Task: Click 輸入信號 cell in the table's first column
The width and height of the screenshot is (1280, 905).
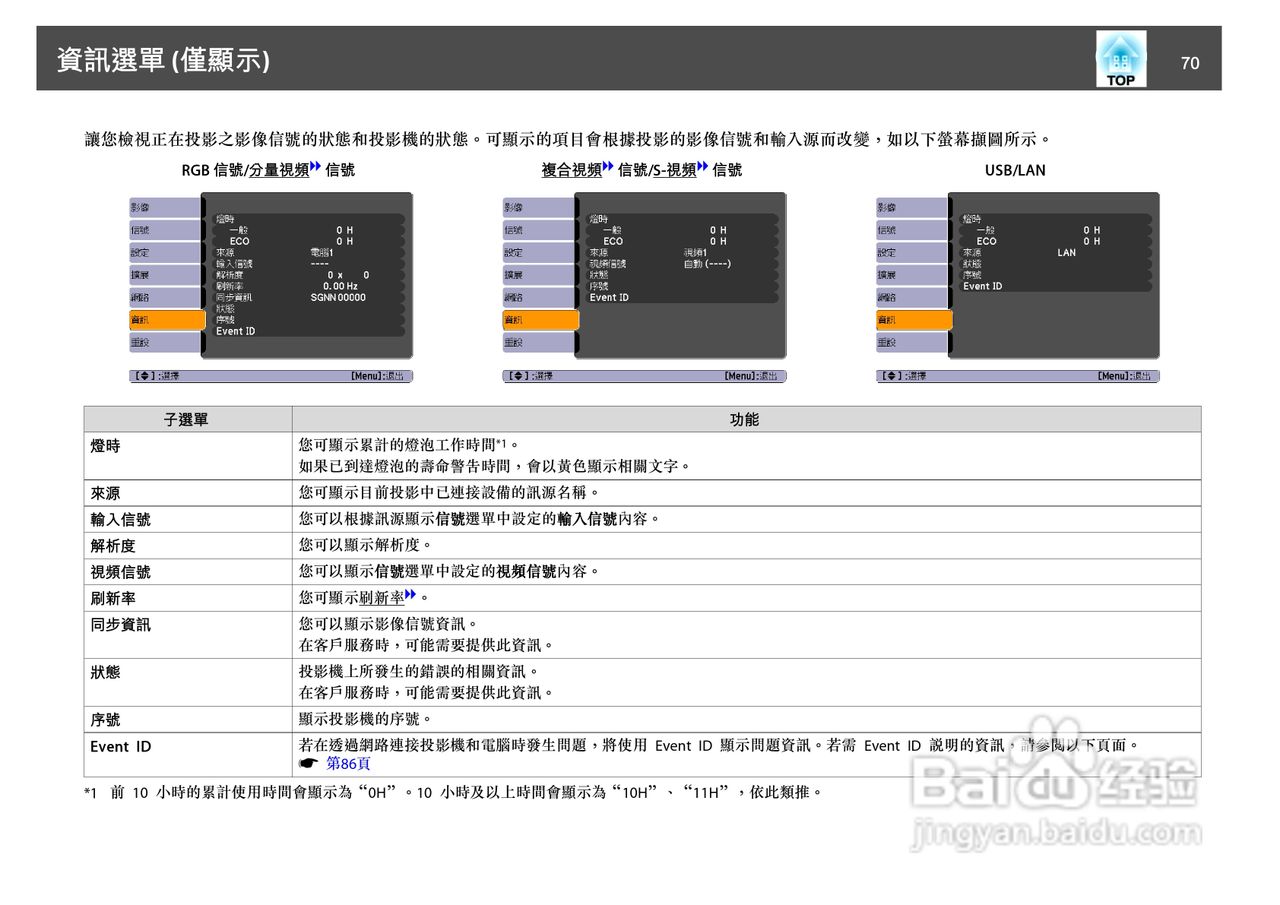Action: [188, 519]
